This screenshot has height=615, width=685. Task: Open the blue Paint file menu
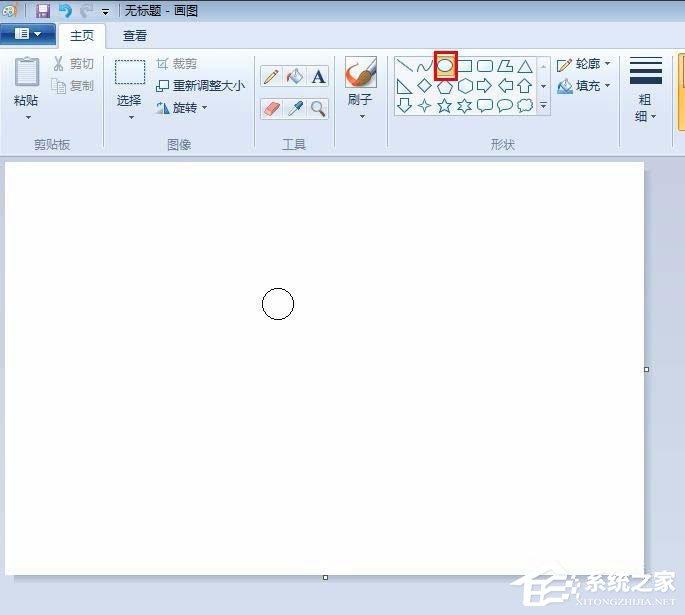(x=28, y=34)
